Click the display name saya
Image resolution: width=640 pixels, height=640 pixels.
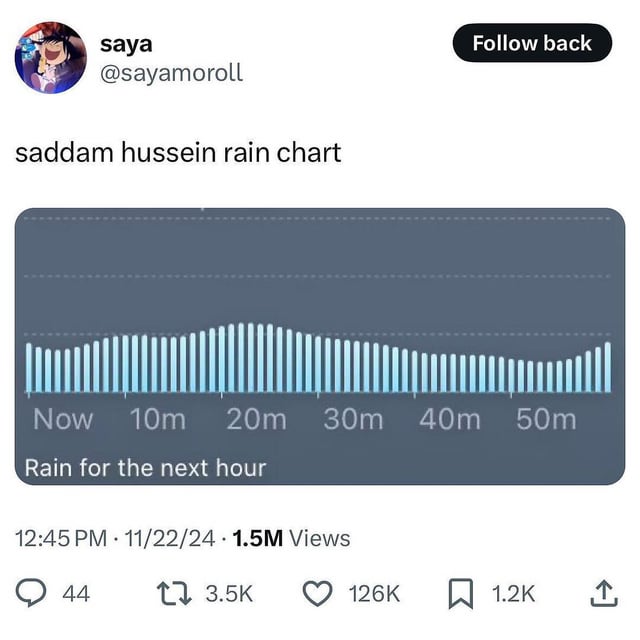(x=126, y=44)
